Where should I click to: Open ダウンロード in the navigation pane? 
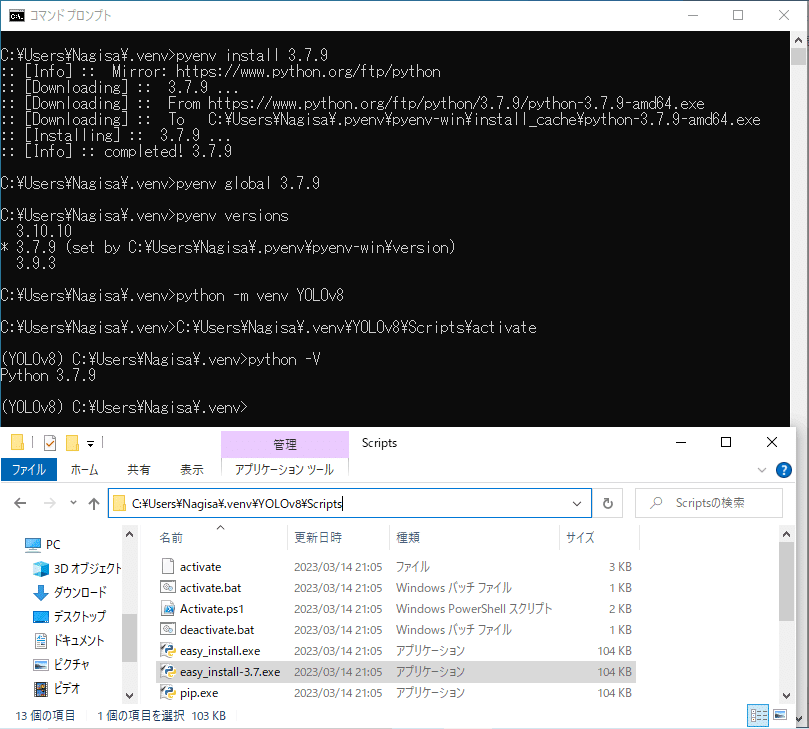80,592
